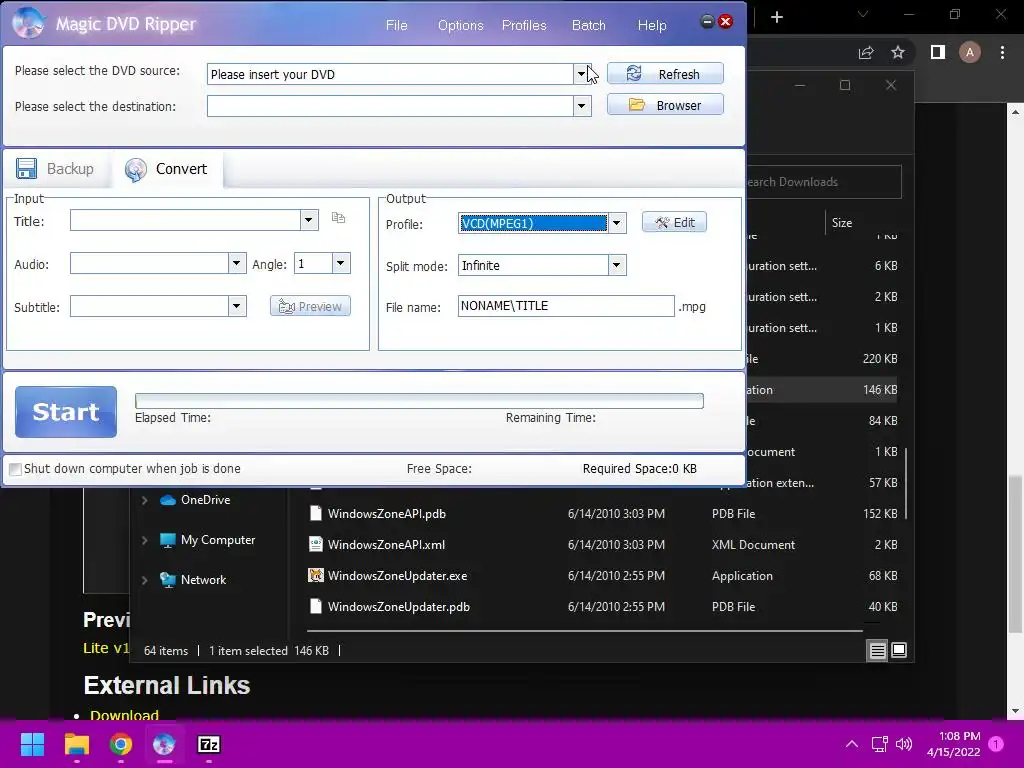This screenshot has width=1024, height=768.
Task: Open the Windows Start menu
Action: 32,744
